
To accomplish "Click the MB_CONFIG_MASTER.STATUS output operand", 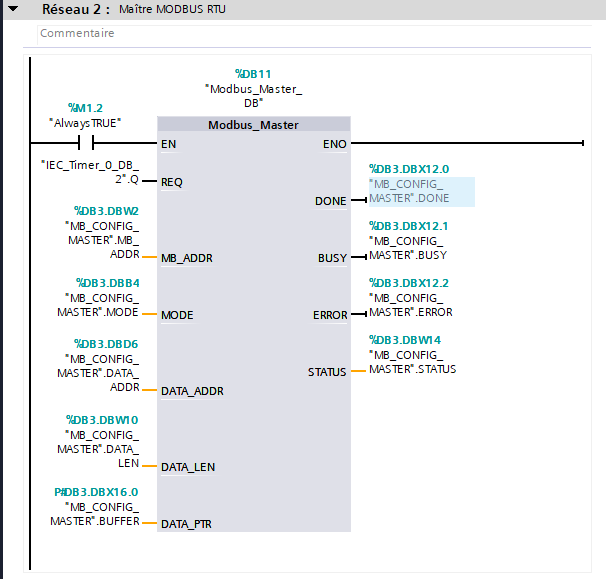I will click(x=412, y=361).
